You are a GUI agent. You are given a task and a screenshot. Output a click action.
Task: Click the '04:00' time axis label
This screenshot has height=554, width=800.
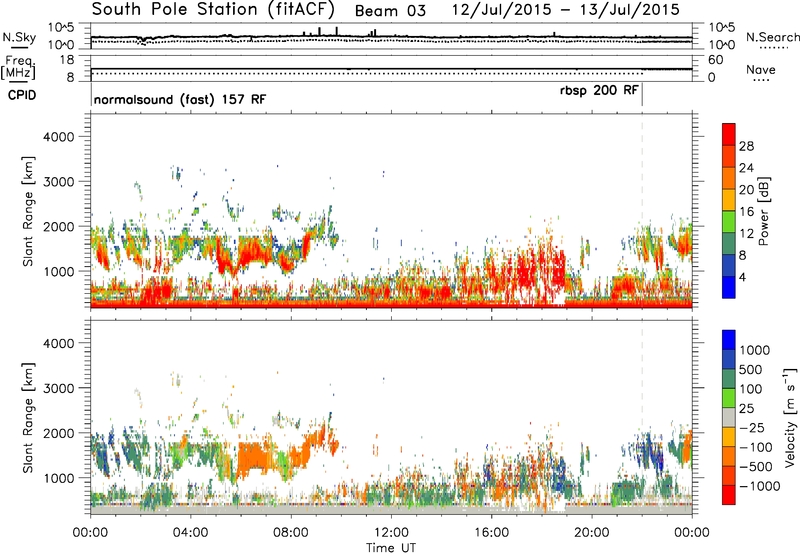[x=190, y=533]
